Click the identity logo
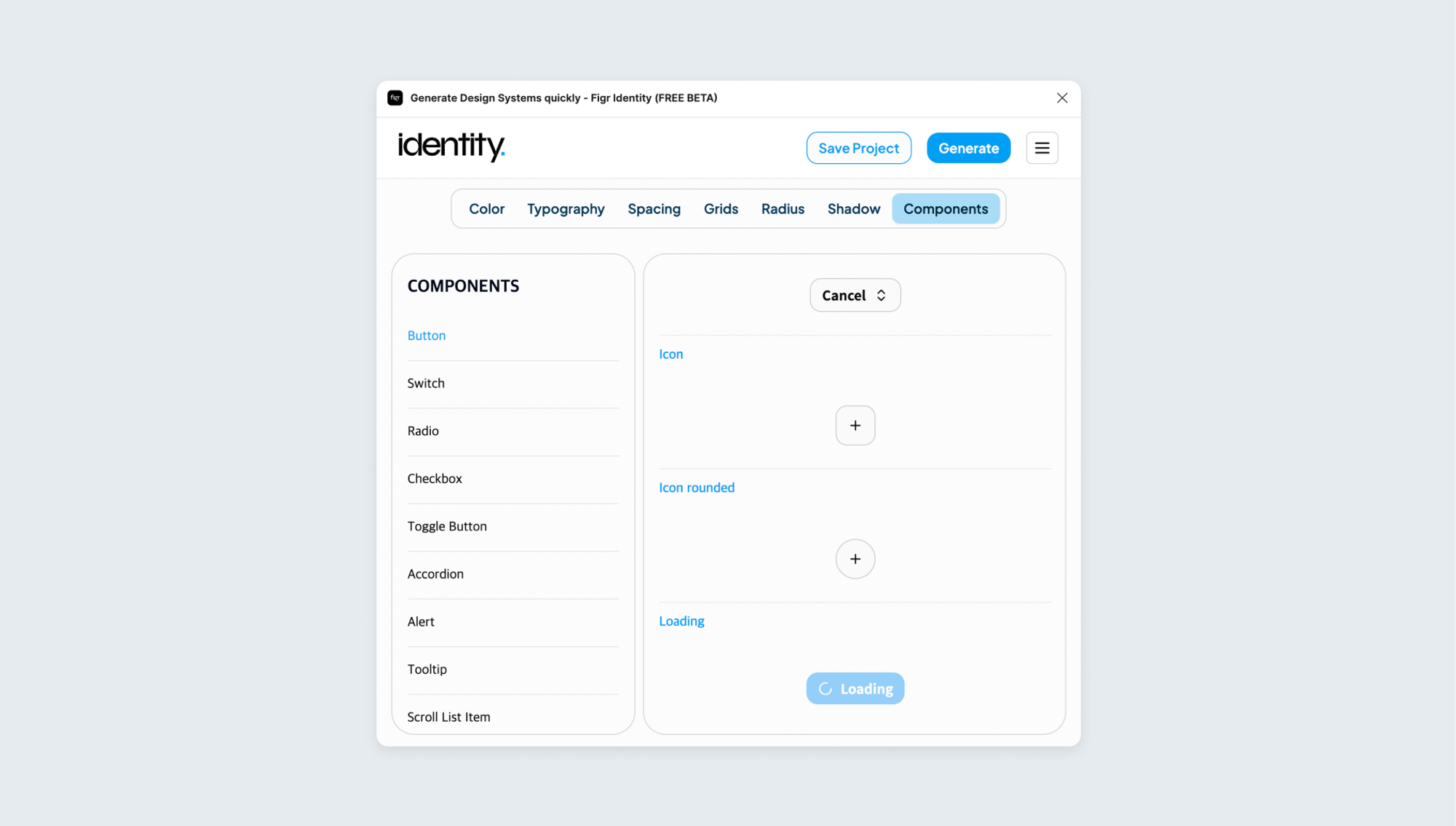 tap(451, 146)
